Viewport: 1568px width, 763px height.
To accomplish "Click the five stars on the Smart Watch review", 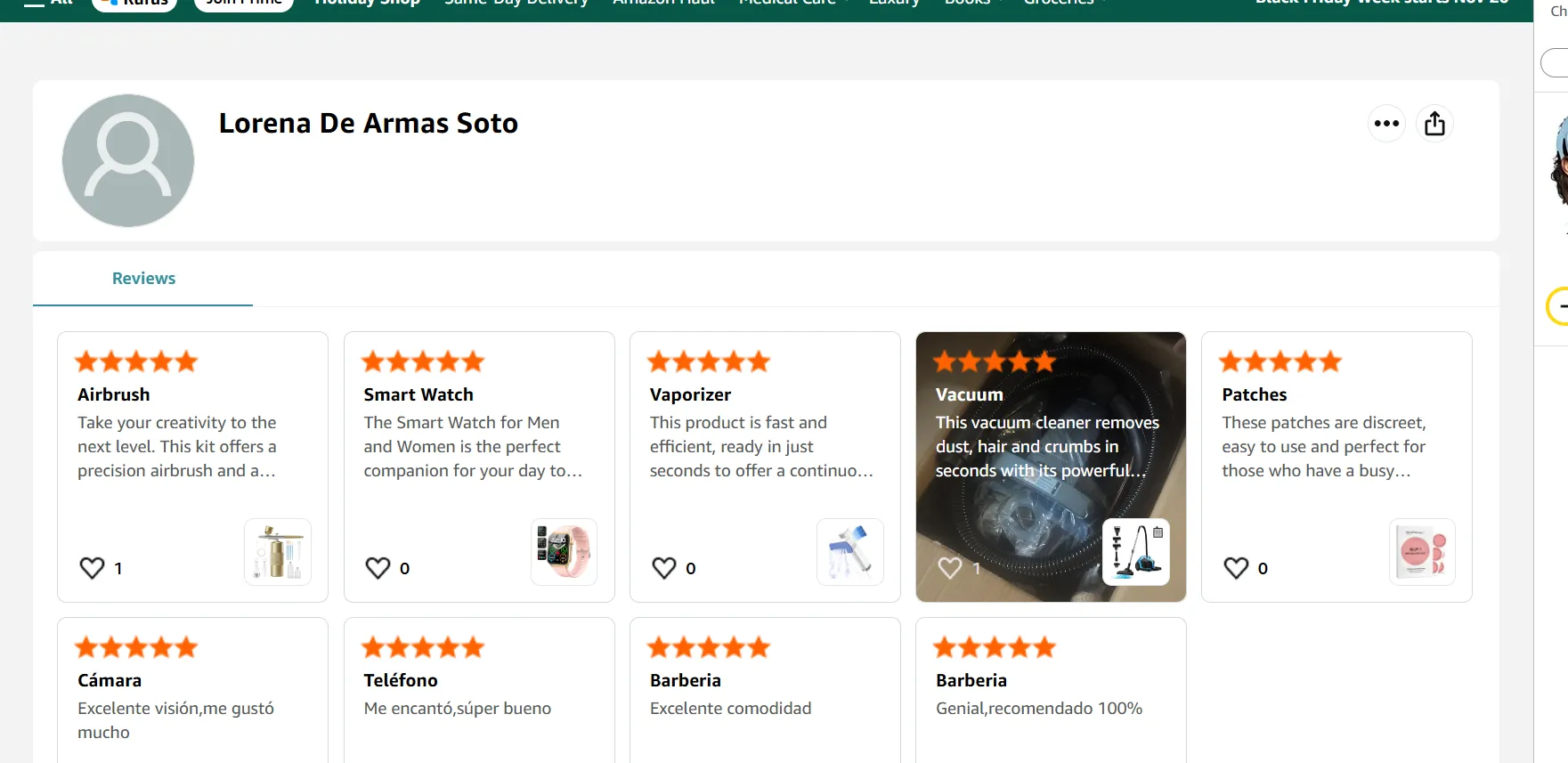I will (x=423, y=361).
